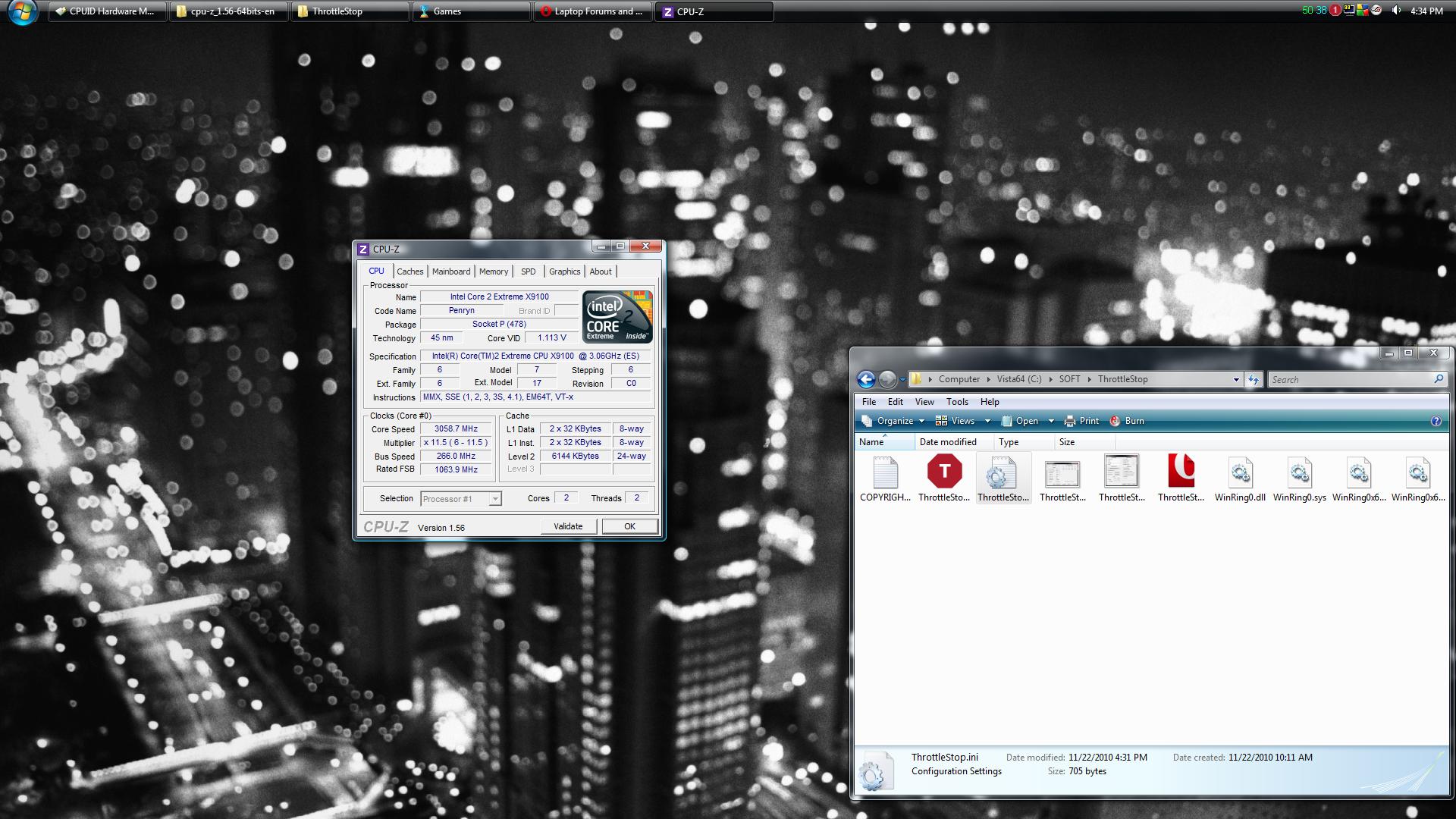Expand the Open button dropdown arrow
This screenshot has height=819, width=1456.
[1051, 421]
